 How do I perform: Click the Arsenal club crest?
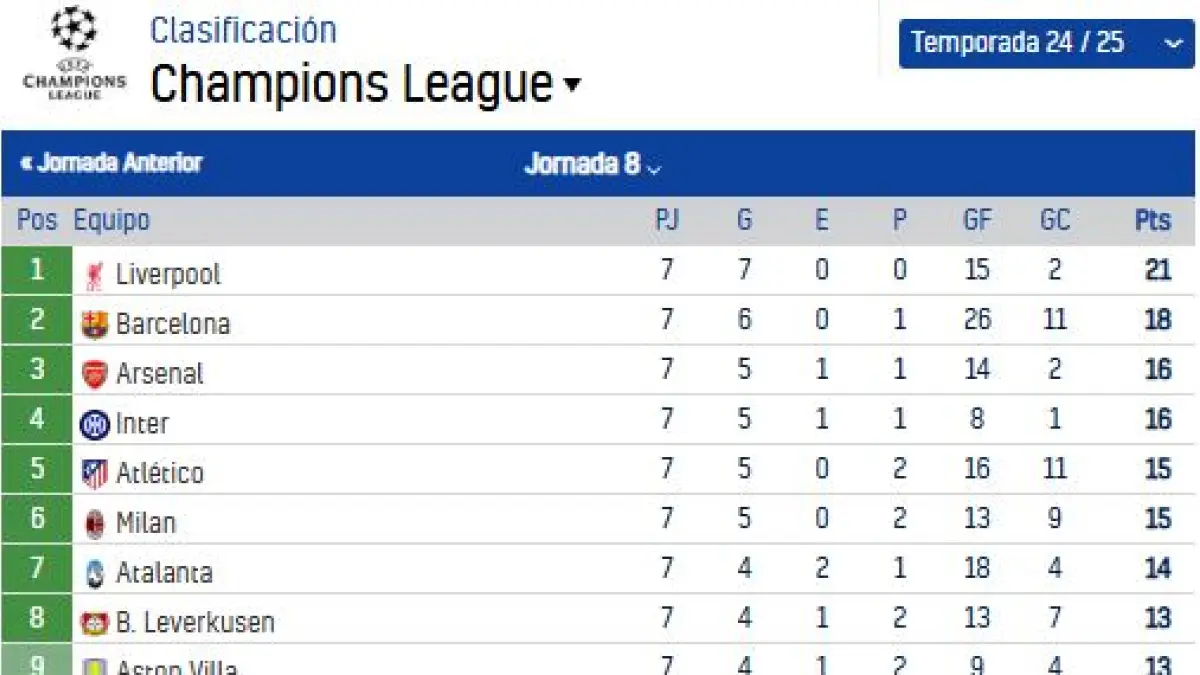pos(94,374)
